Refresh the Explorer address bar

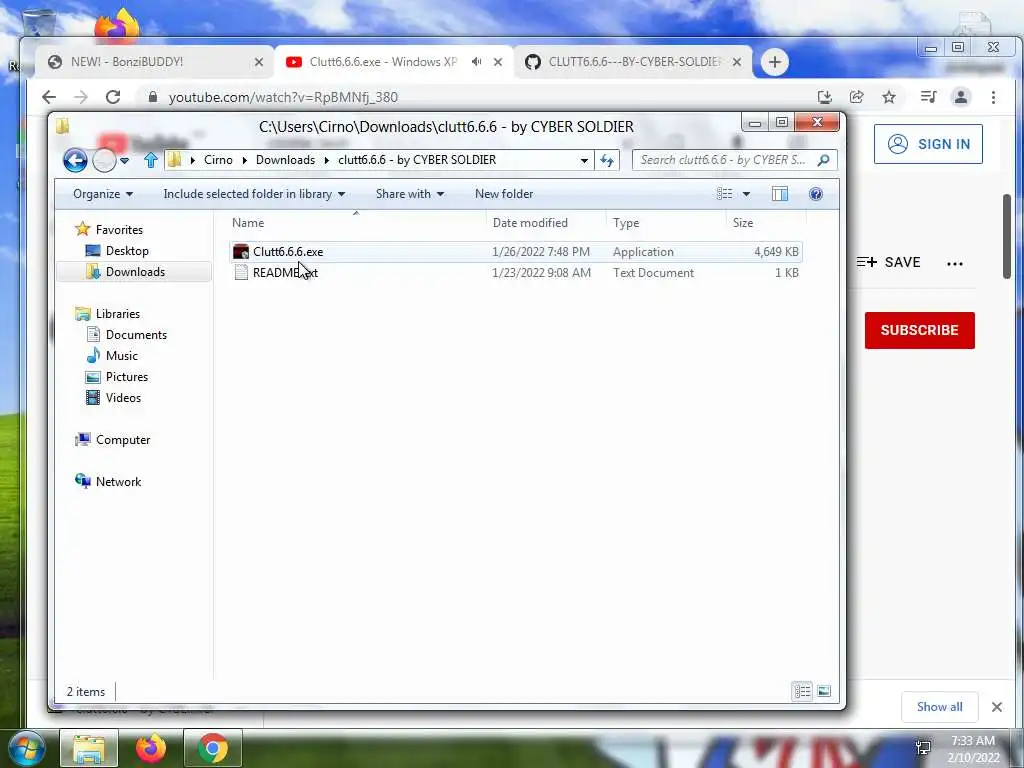coord(607,160)
